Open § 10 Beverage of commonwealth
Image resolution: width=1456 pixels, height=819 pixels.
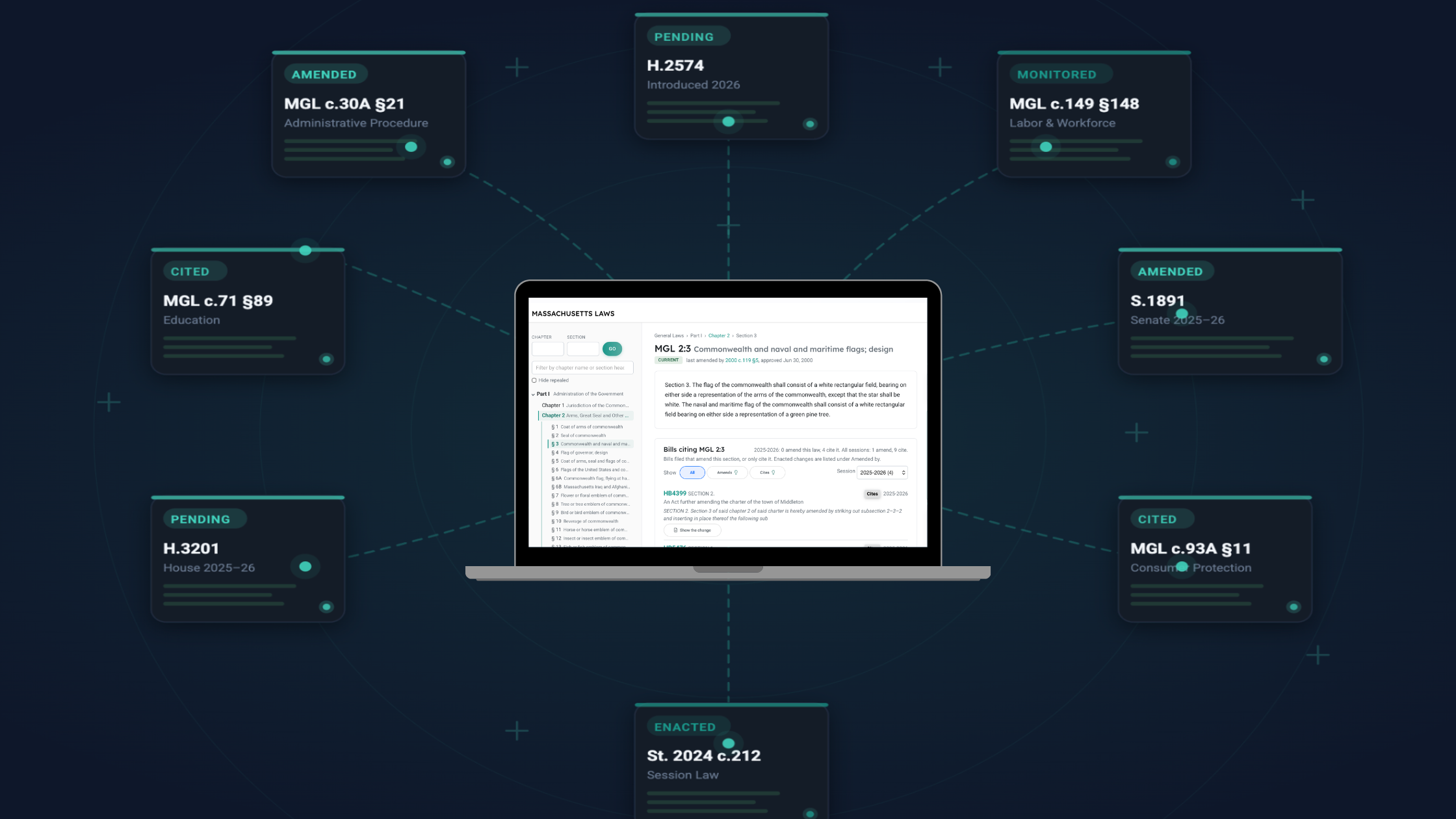click(x=585, y=521)
